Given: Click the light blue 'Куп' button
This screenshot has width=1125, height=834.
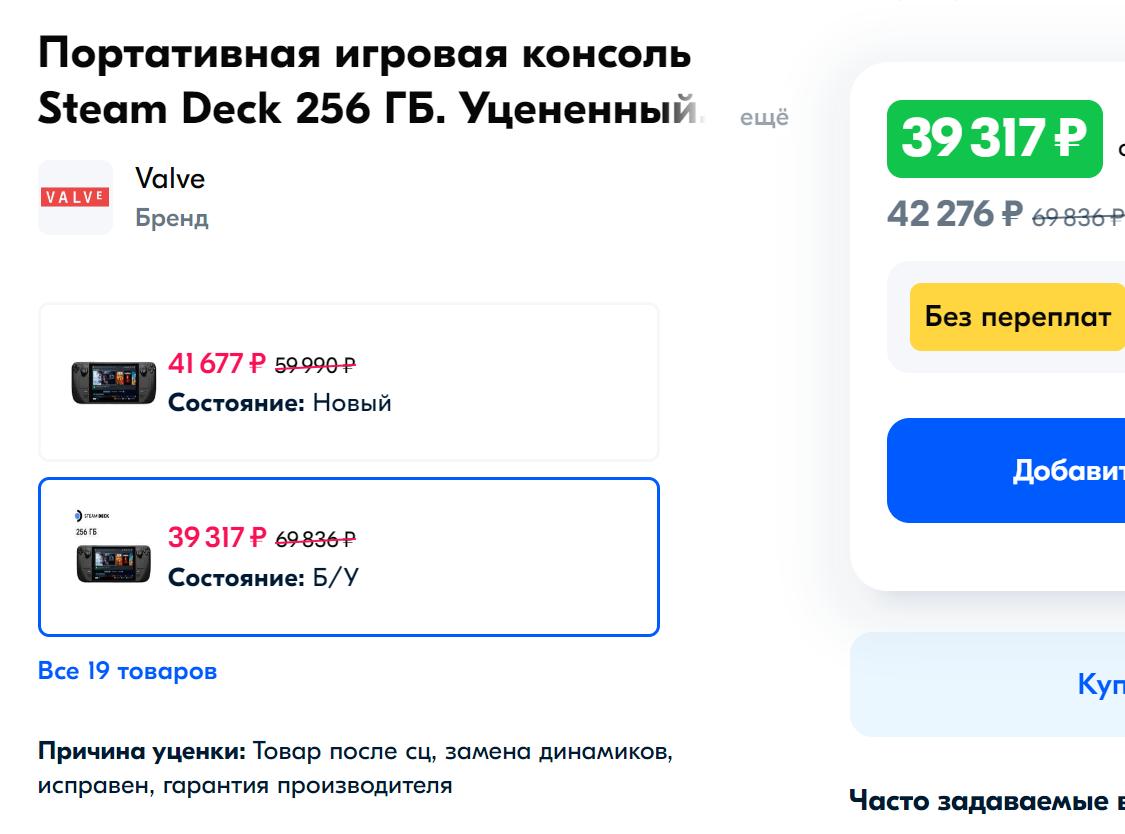Looking at the screenshot, I should pyautogui.click(x=987, y=684).
